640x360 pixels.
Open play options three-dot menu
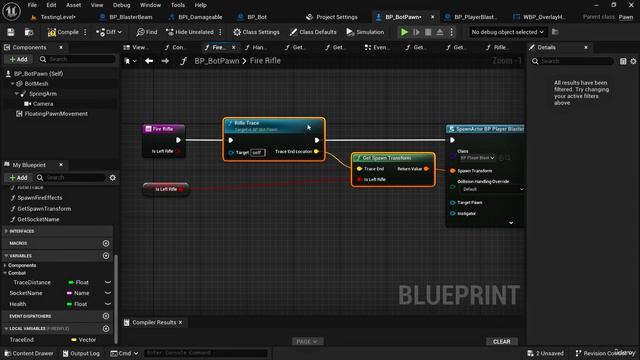coord(451,32)
